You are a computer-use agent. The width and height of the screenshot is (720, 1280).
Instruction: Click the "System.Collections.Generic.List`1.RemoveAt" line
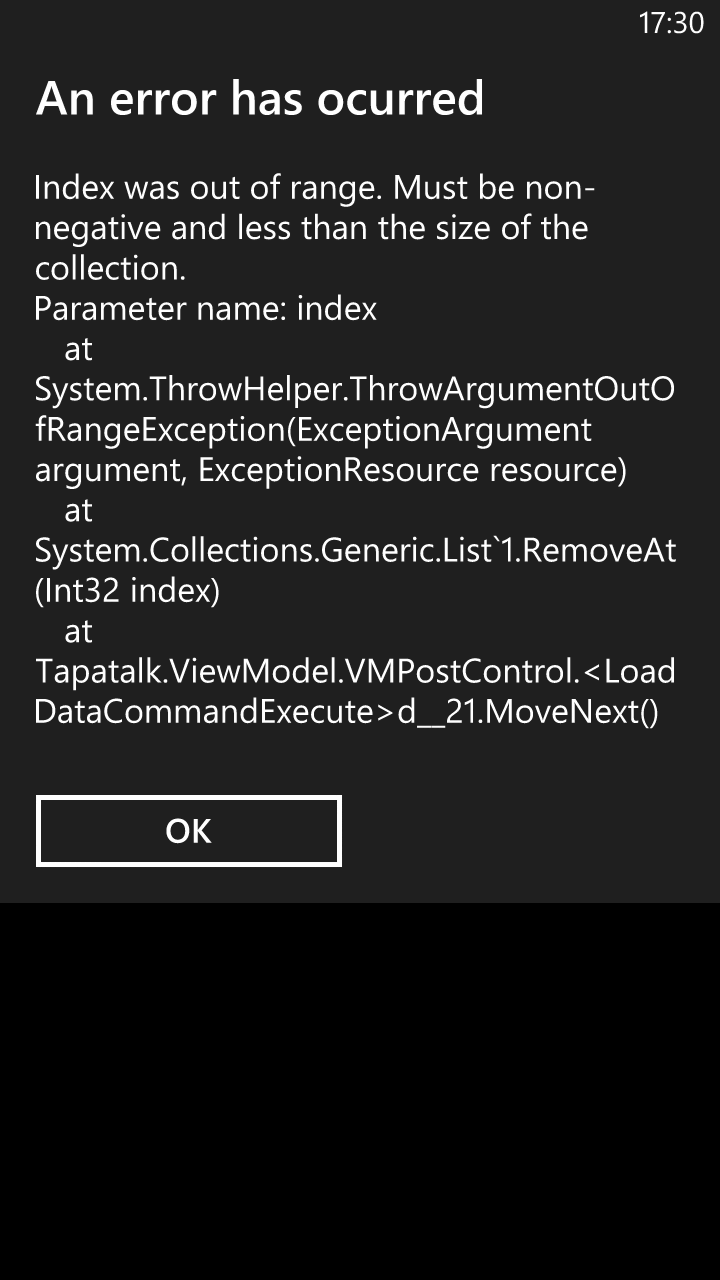coord(355,551)
